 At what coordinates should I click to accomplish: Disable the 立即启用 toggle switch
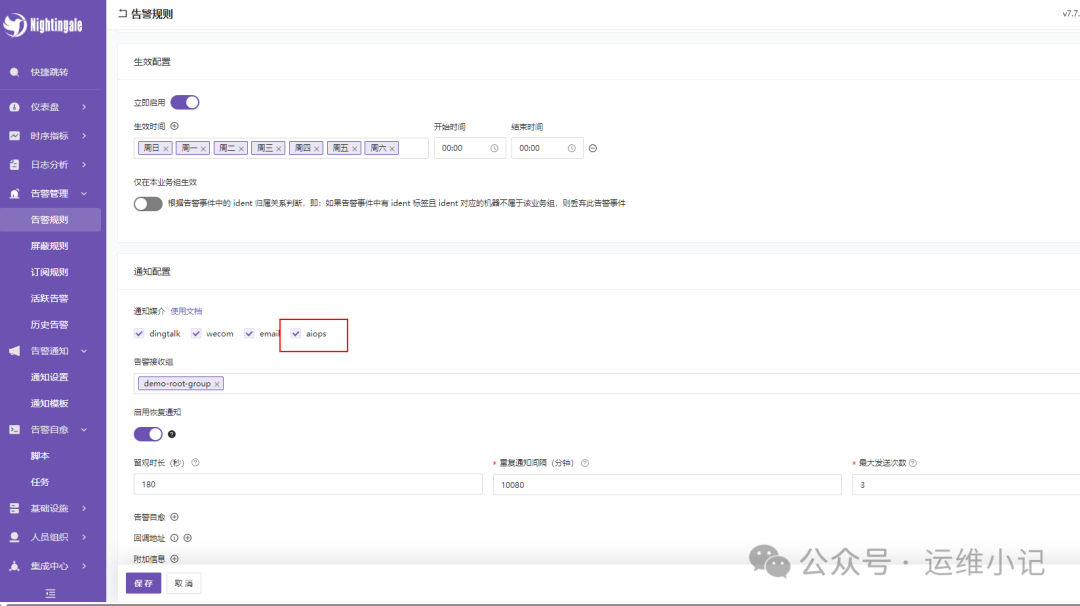(x=184, y=101)
